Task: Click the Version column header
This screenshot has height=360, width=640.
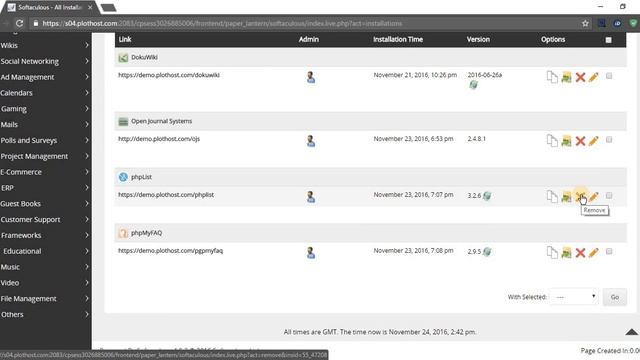Action: [478, 40]
